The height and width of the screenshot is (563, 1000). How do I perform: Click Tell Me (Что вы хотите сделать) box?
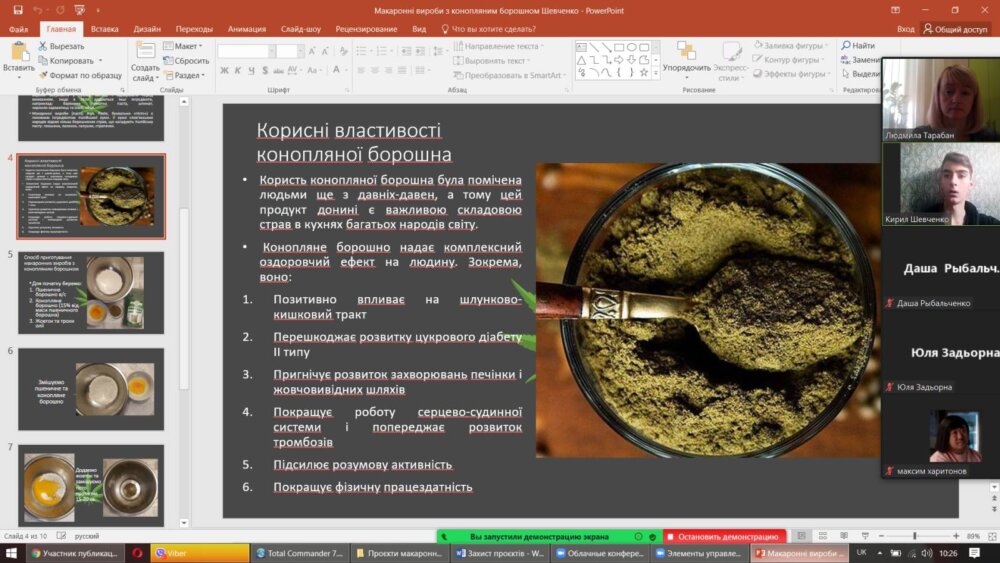pos(489,29)
